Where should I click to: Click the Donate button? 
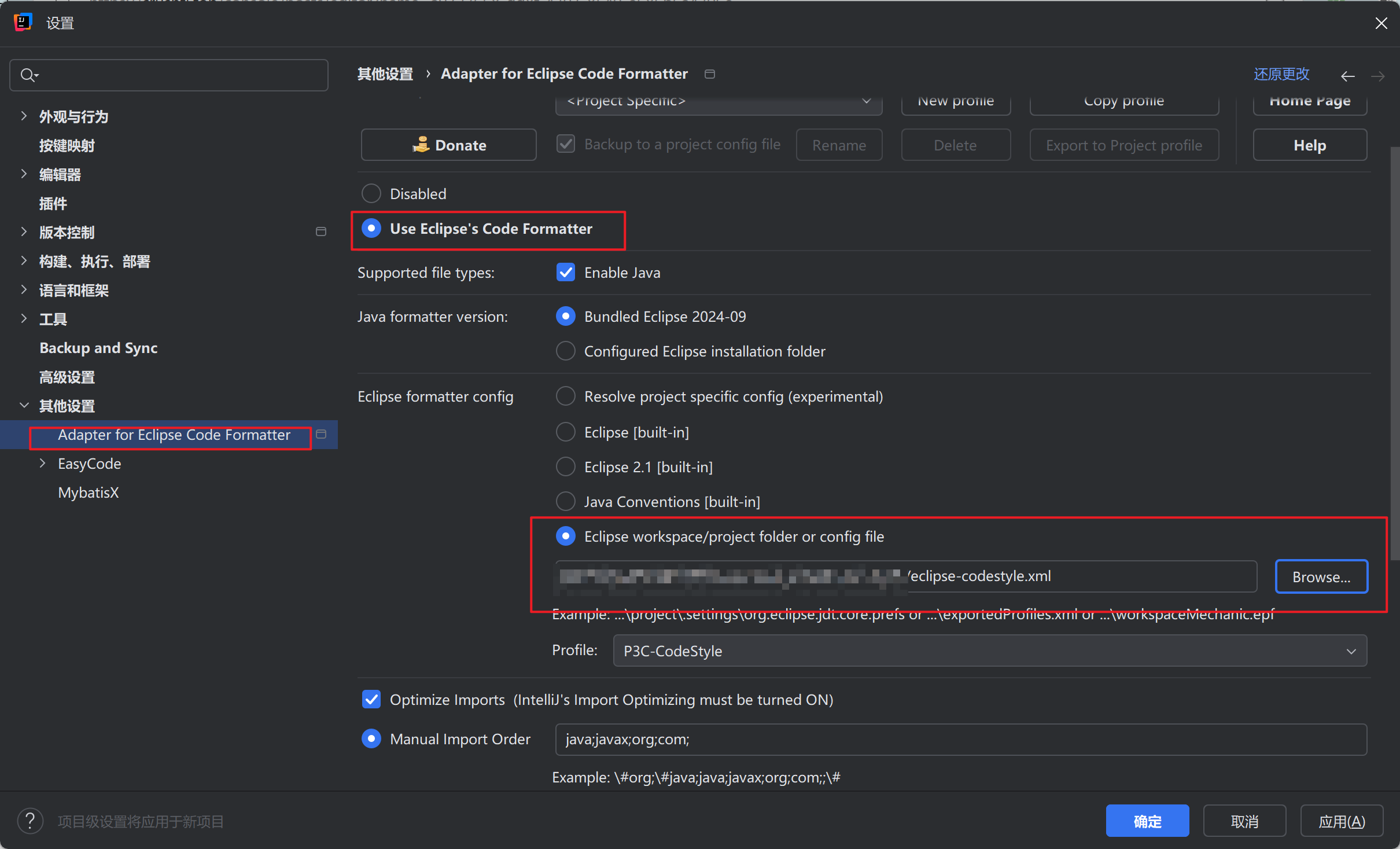(449, 145)
